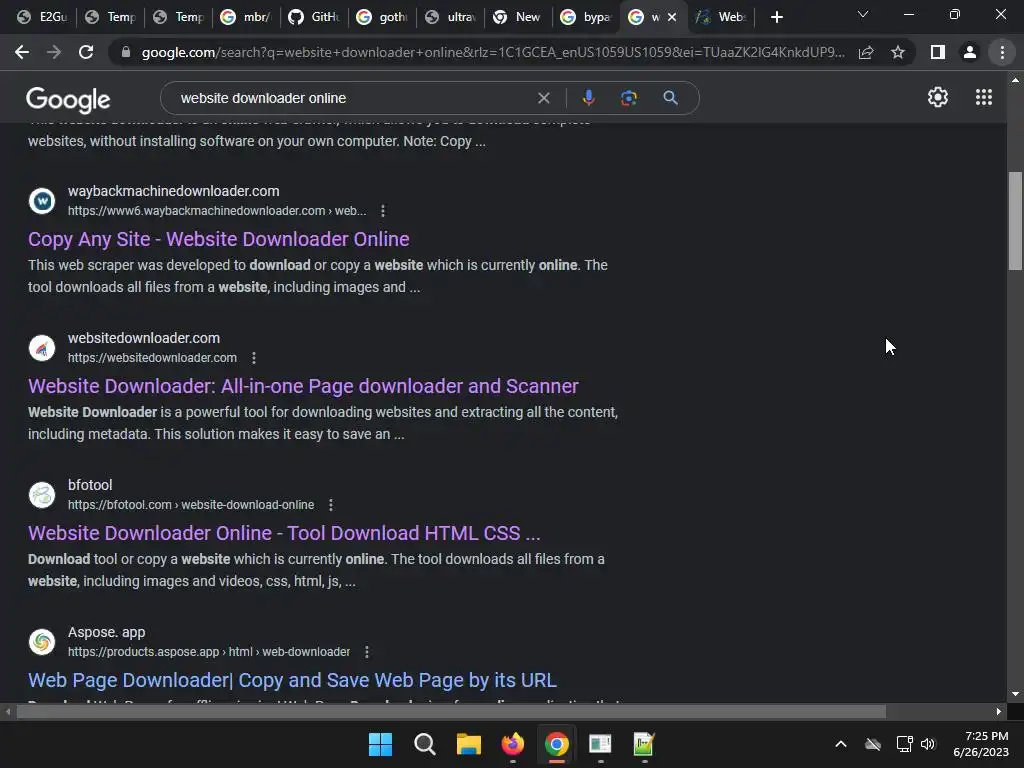Clear the search box text
Screen dimensions: 1024x768
tap(543, 98)
